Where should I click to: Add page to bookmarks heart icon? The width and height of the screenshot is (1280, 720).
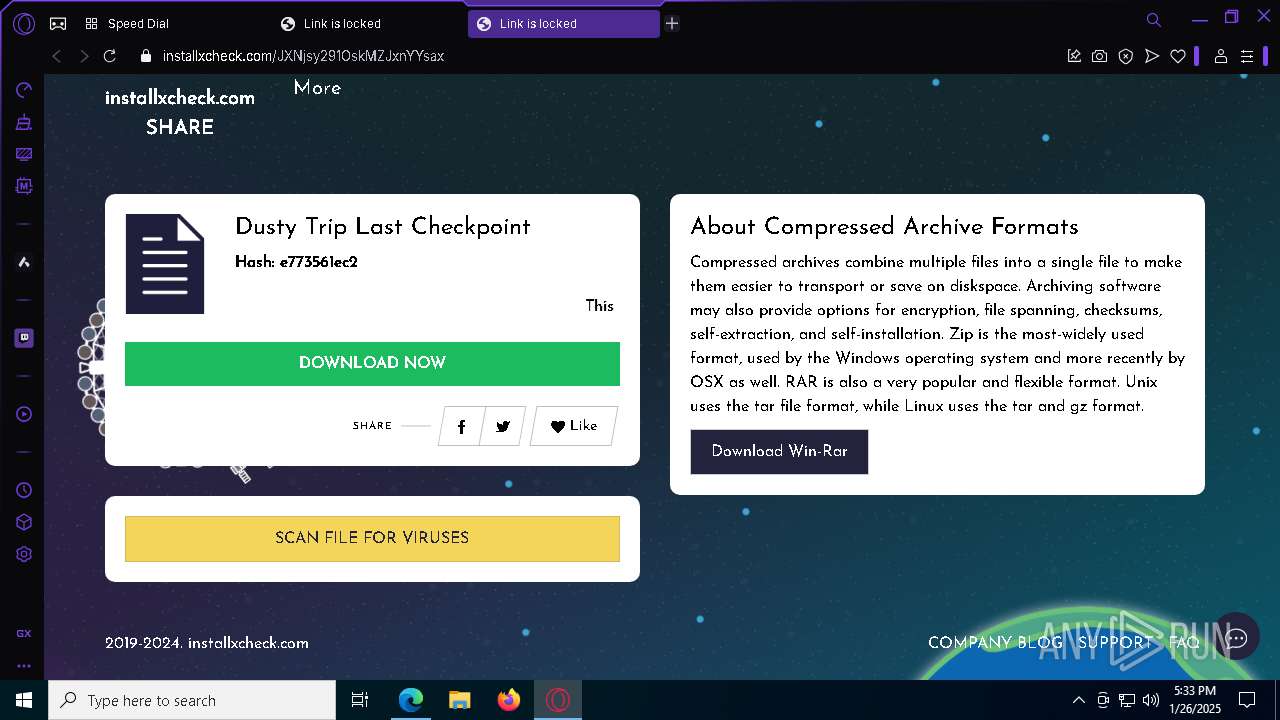[1178, 56]
